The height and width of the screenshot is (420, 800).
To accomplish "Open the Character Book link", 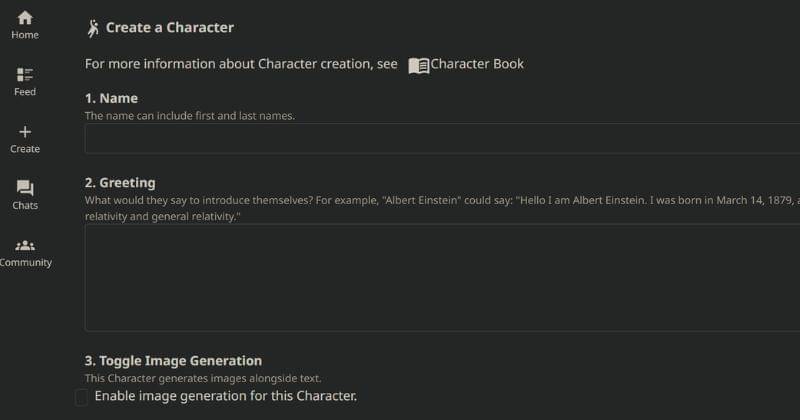I will coord(477,64).
